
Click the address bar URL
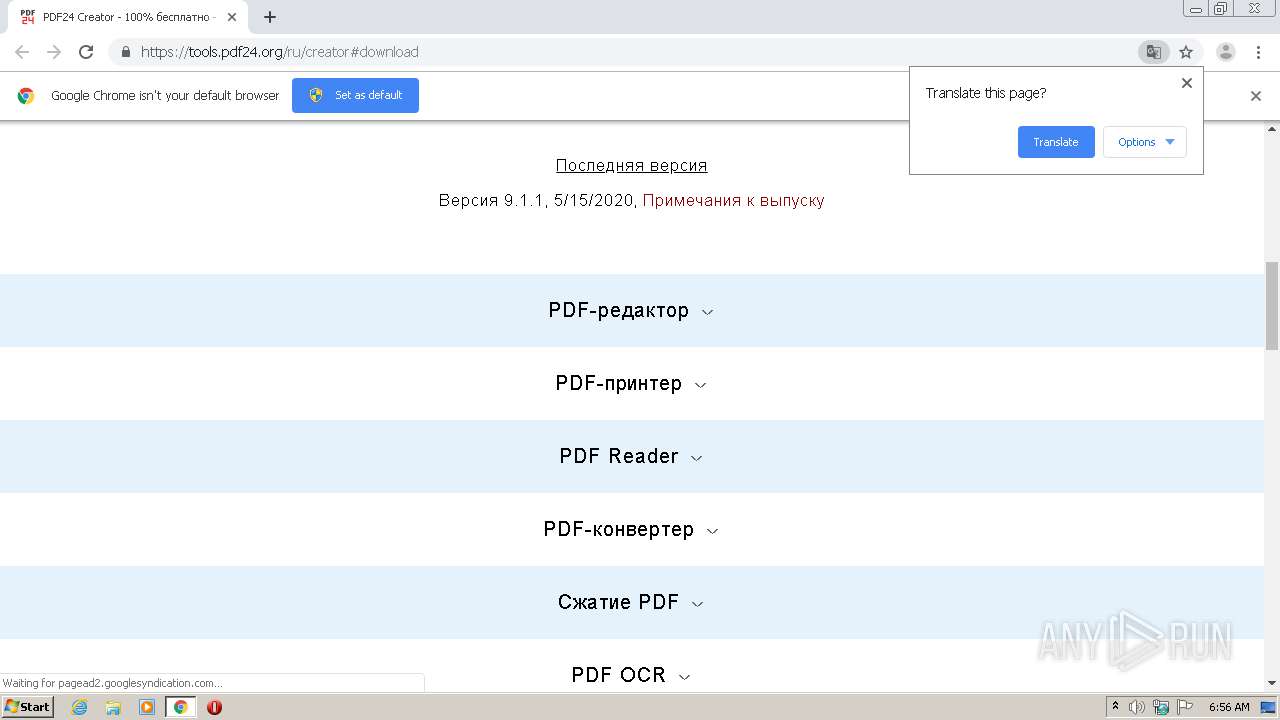click(279, 52)
